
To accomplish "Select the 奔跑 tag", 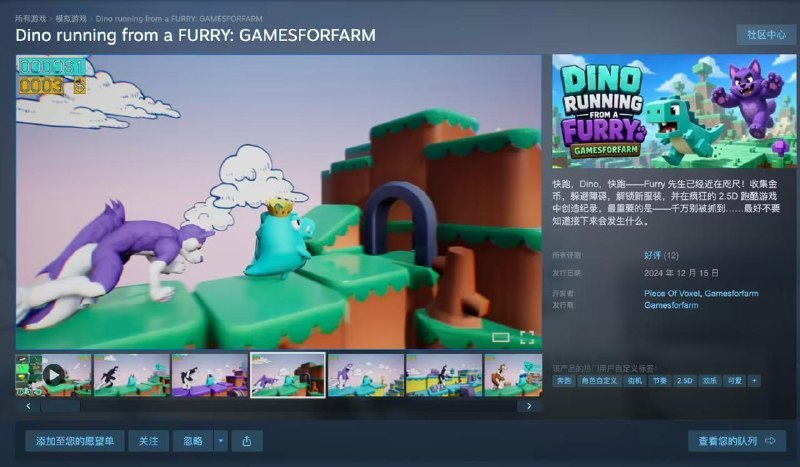I will click(x=564, y=381).
